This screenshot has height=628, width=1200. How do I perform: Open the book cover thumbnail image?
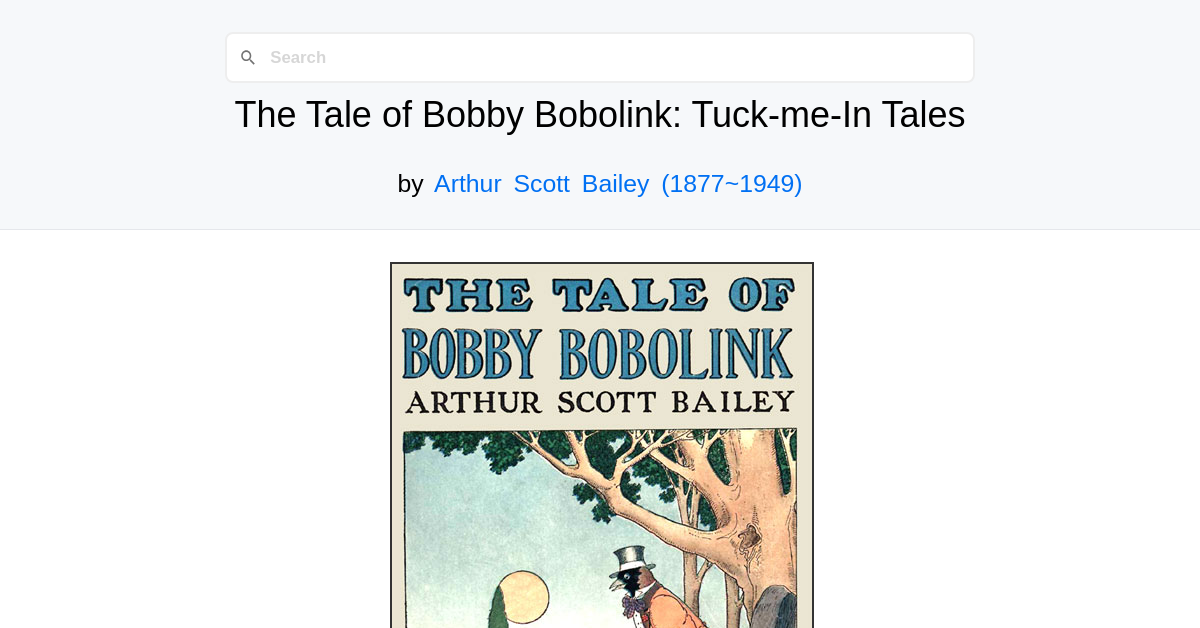601,445
